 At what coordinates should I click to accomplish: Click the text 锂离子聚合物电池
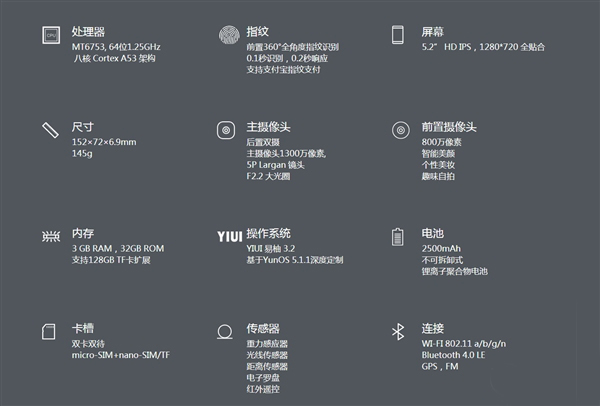pos(455,271)
